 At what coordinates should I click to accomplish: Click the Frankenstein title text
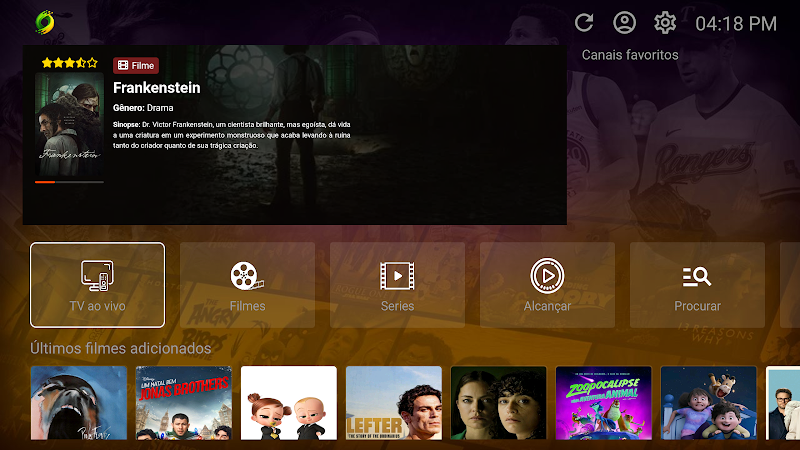157,88
